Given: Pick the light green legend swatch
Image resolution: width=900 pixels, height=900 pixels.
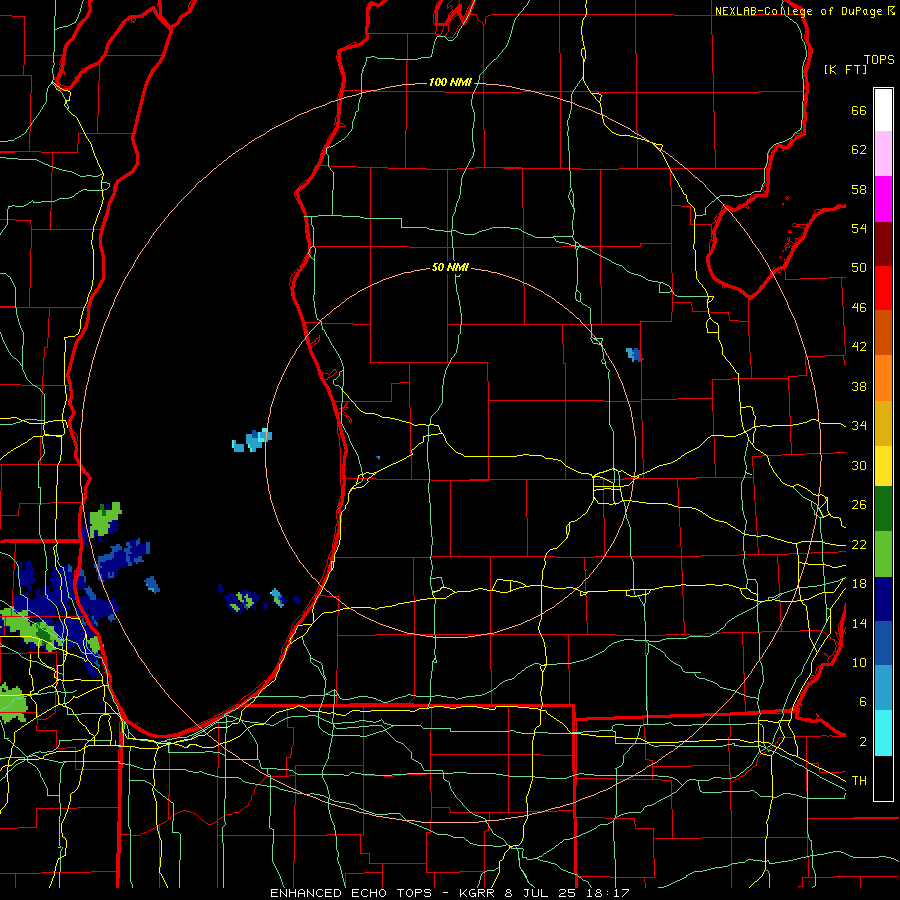Looking at the screenshot, I should [x=883, y=553].
